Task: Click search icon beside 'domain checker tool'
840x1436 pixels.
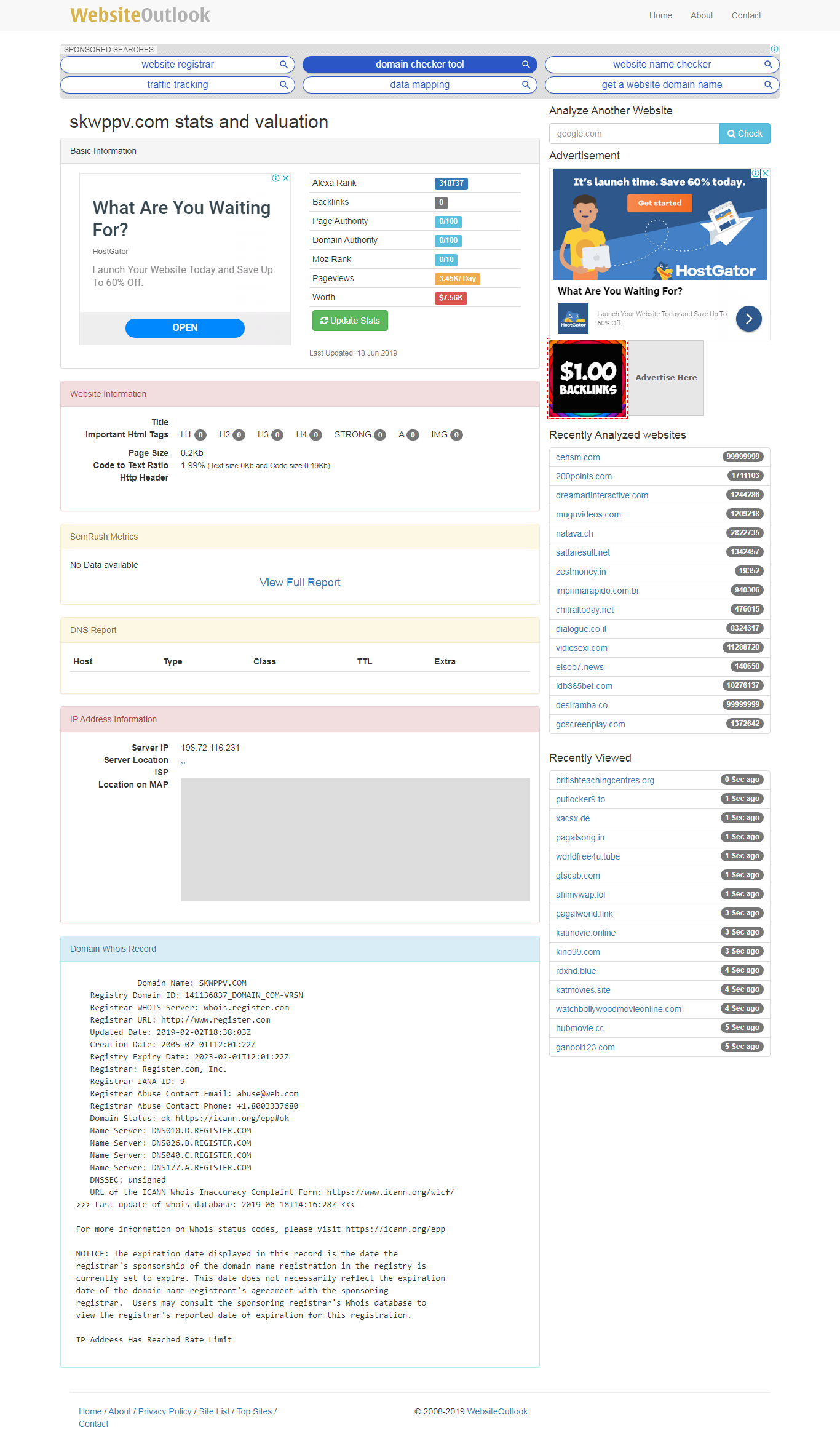Action: (526, 65)
